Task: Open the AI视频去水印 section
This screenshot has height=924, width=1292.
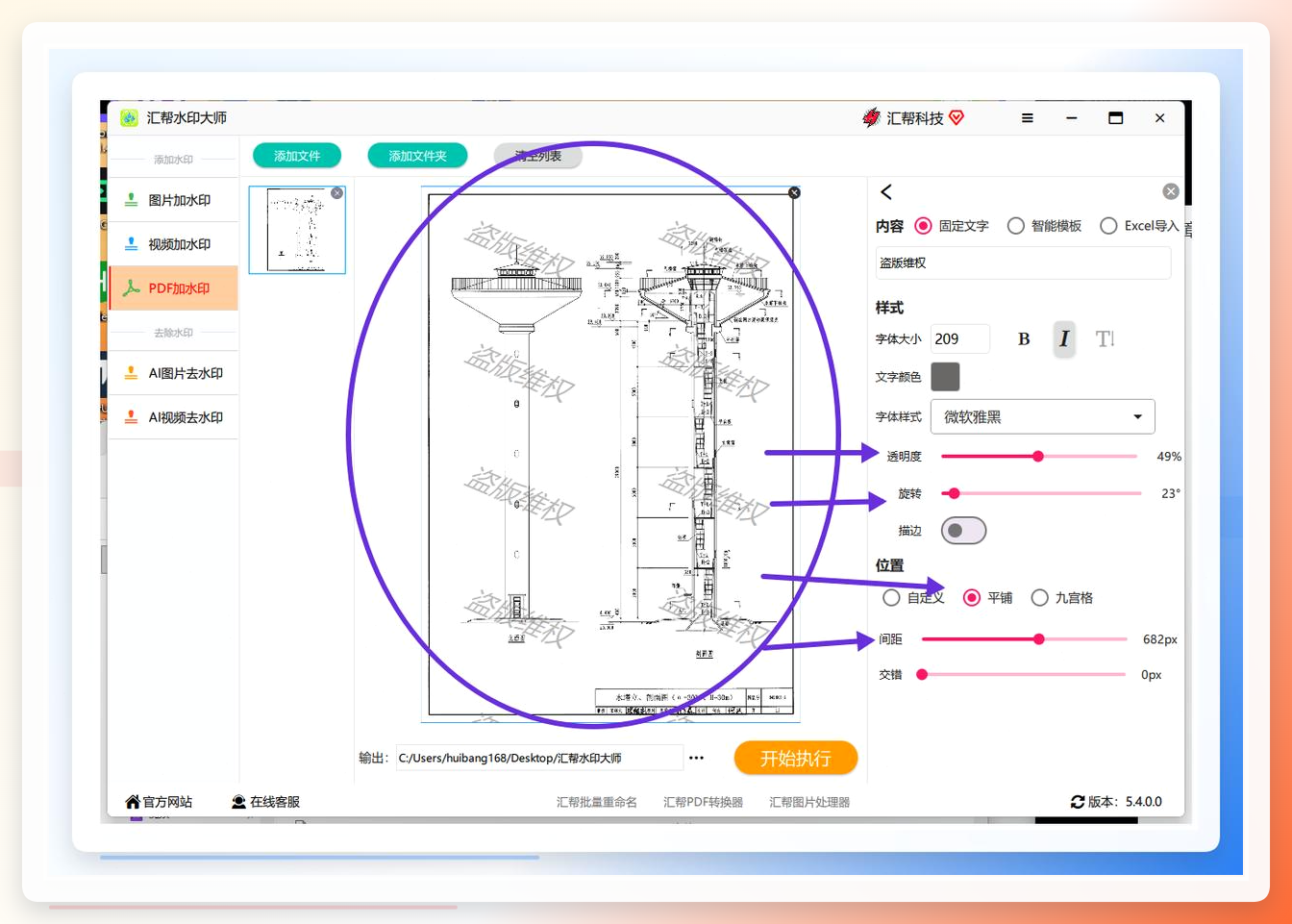Action: 173,417
